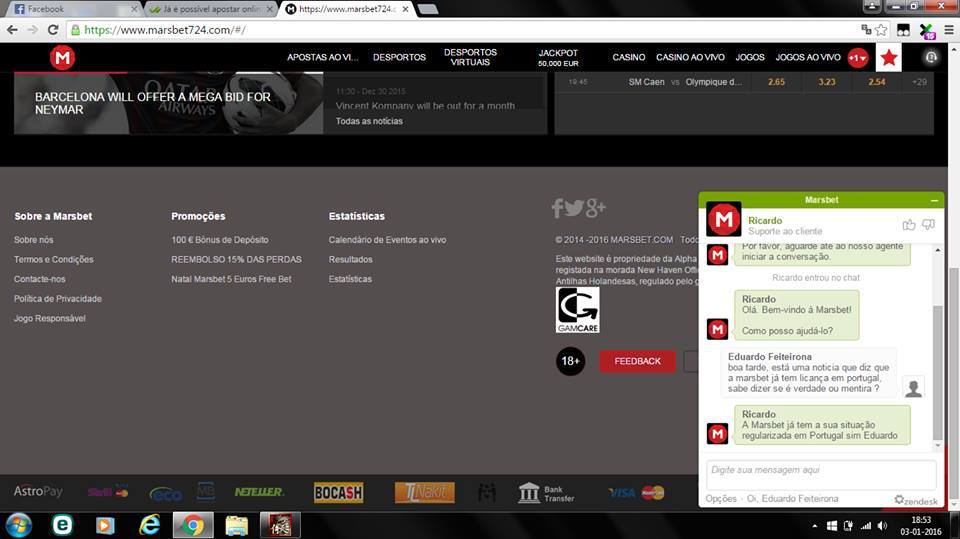Expand the red +1 menu dropdown
Viewport: 960px width, 539px height.
[858, 58]
